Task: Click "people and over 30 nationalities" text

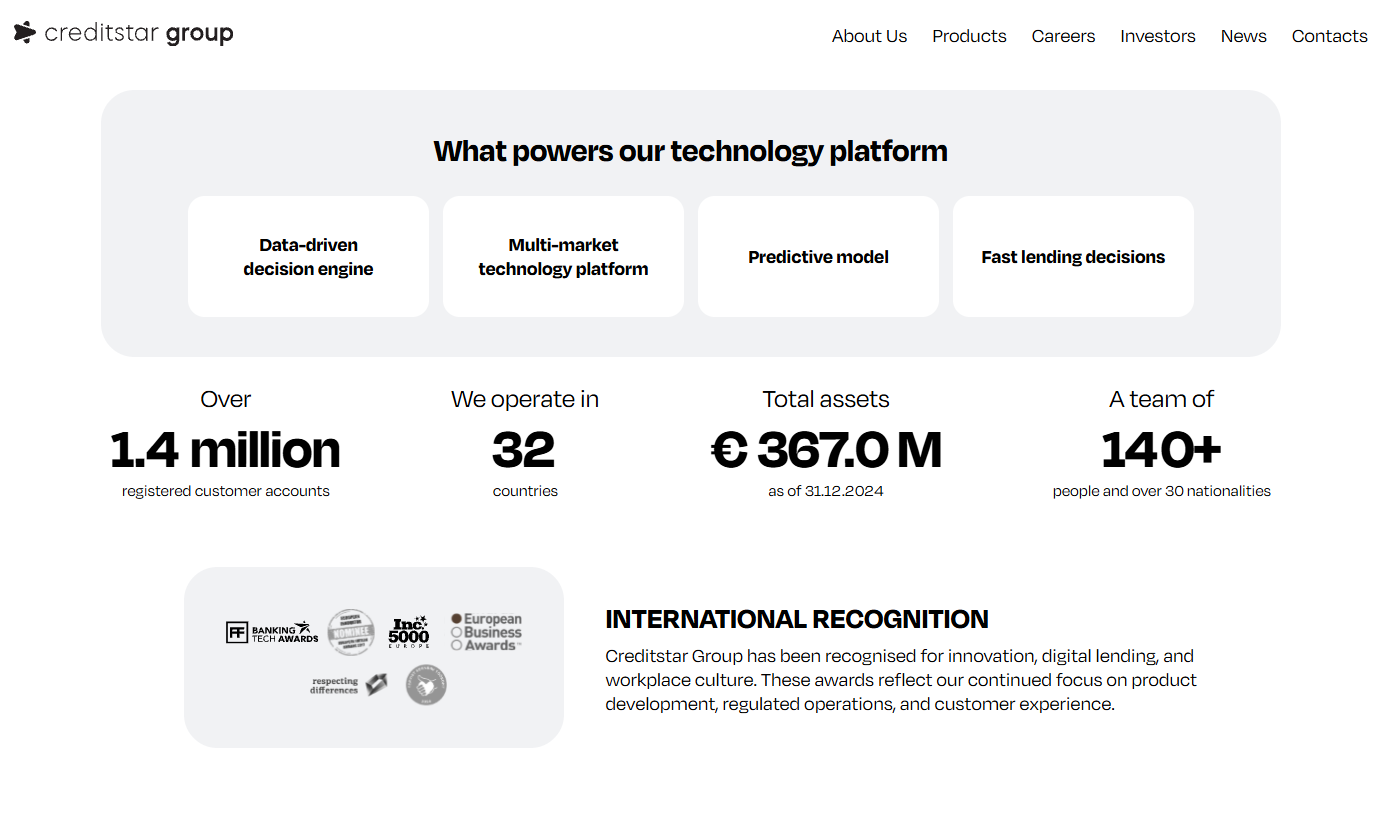Action: point(1161,491)
